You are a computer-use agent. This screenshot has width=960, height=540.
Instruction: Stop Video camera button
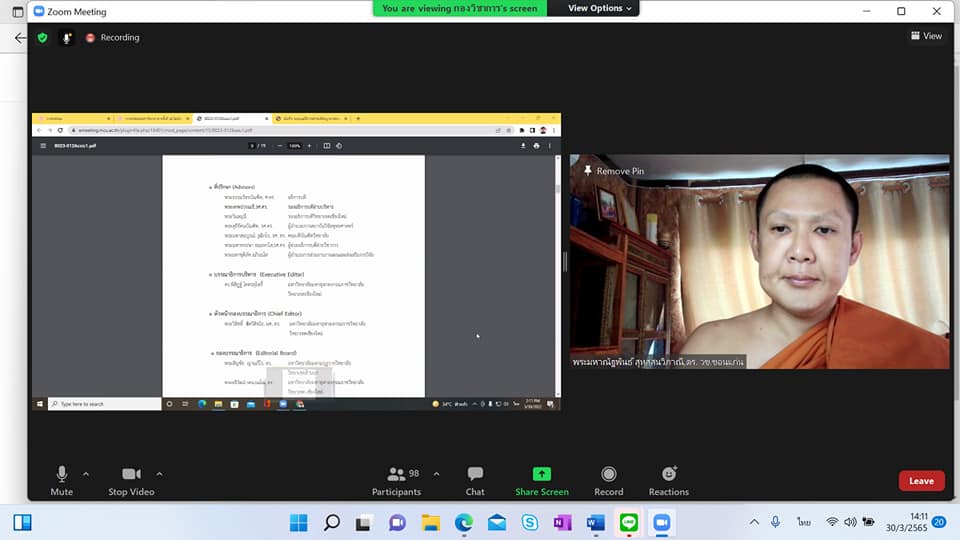pyautogui.click(x=131, y=481)
